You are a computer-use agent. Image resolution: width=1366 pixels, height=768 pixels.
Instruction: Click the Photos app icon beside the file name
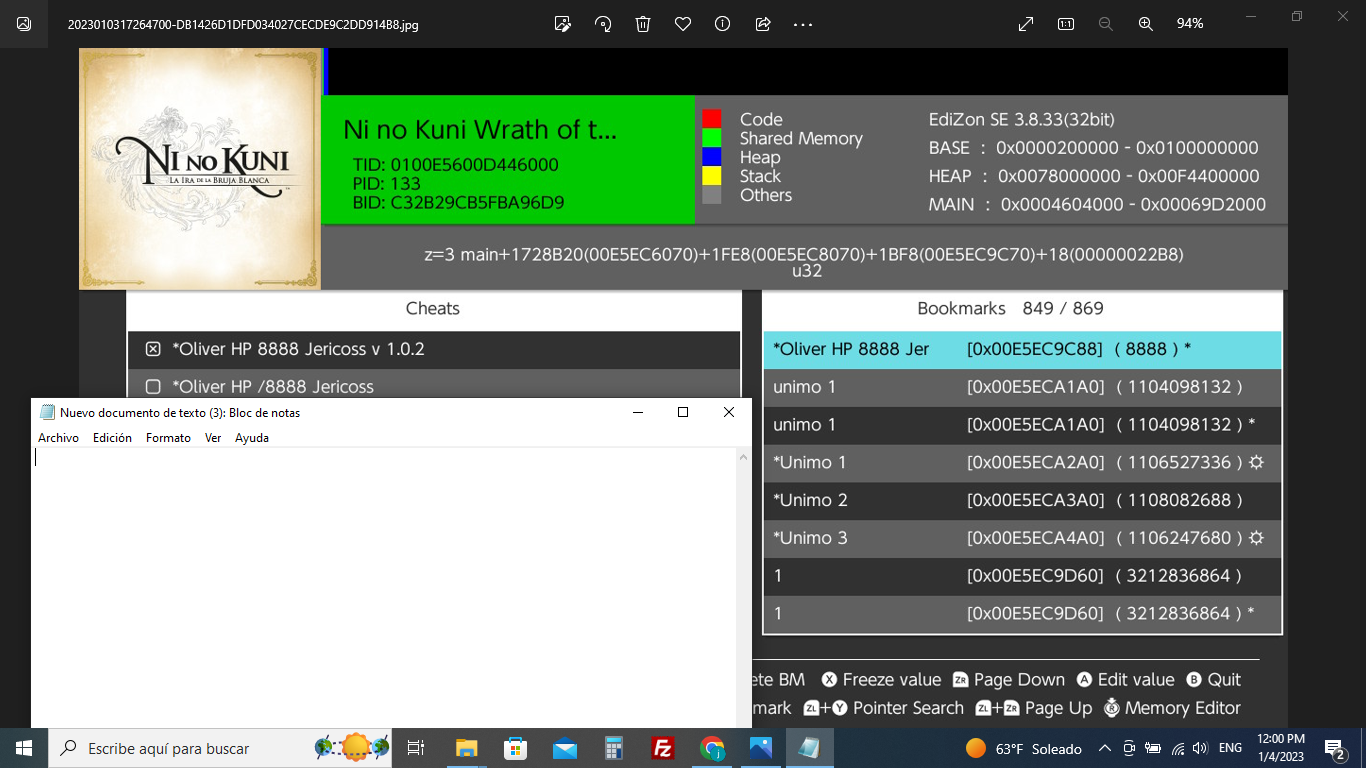coord(24,24)
